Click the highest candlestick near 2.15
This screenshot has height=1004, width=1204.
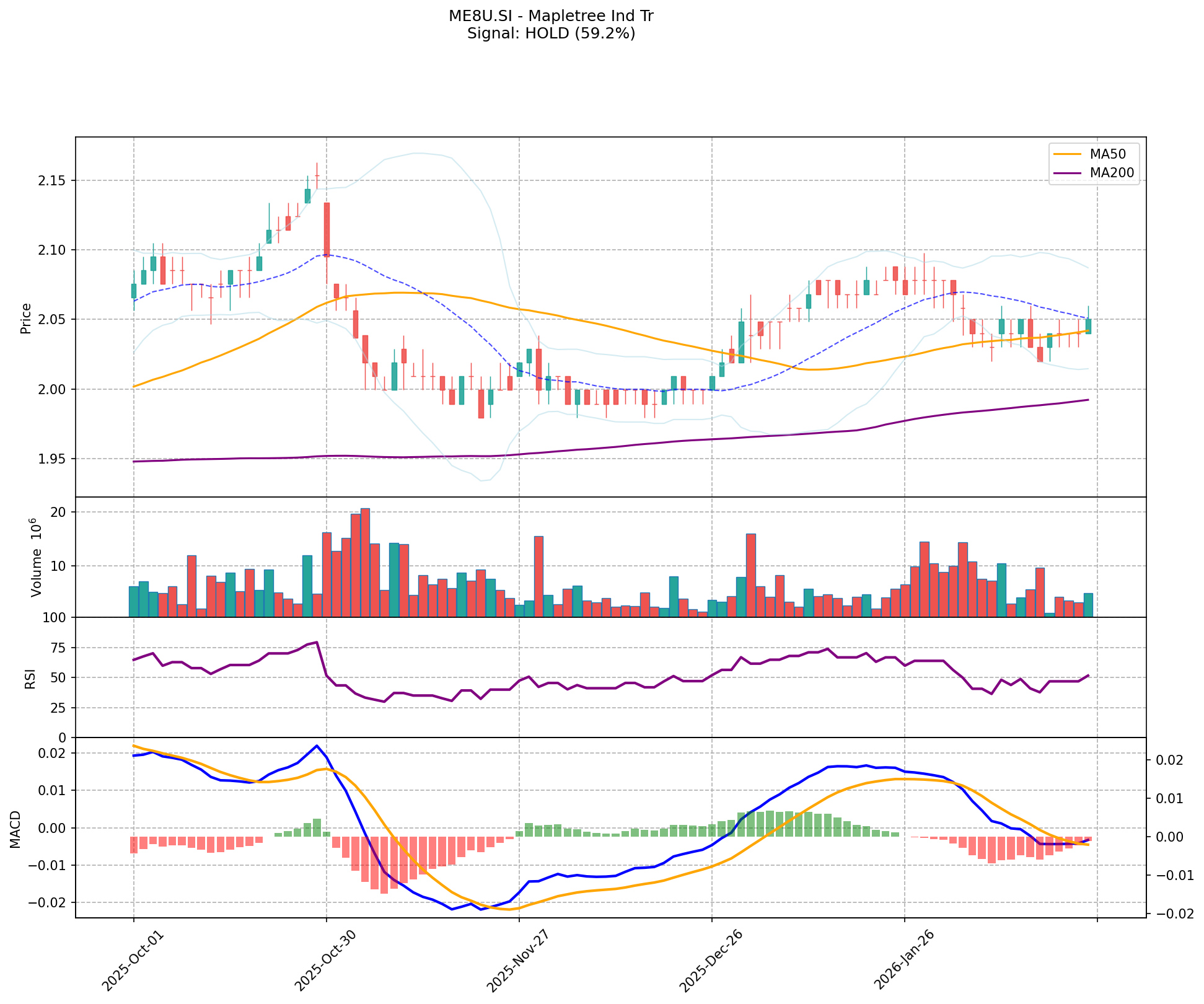pos(317,175)
